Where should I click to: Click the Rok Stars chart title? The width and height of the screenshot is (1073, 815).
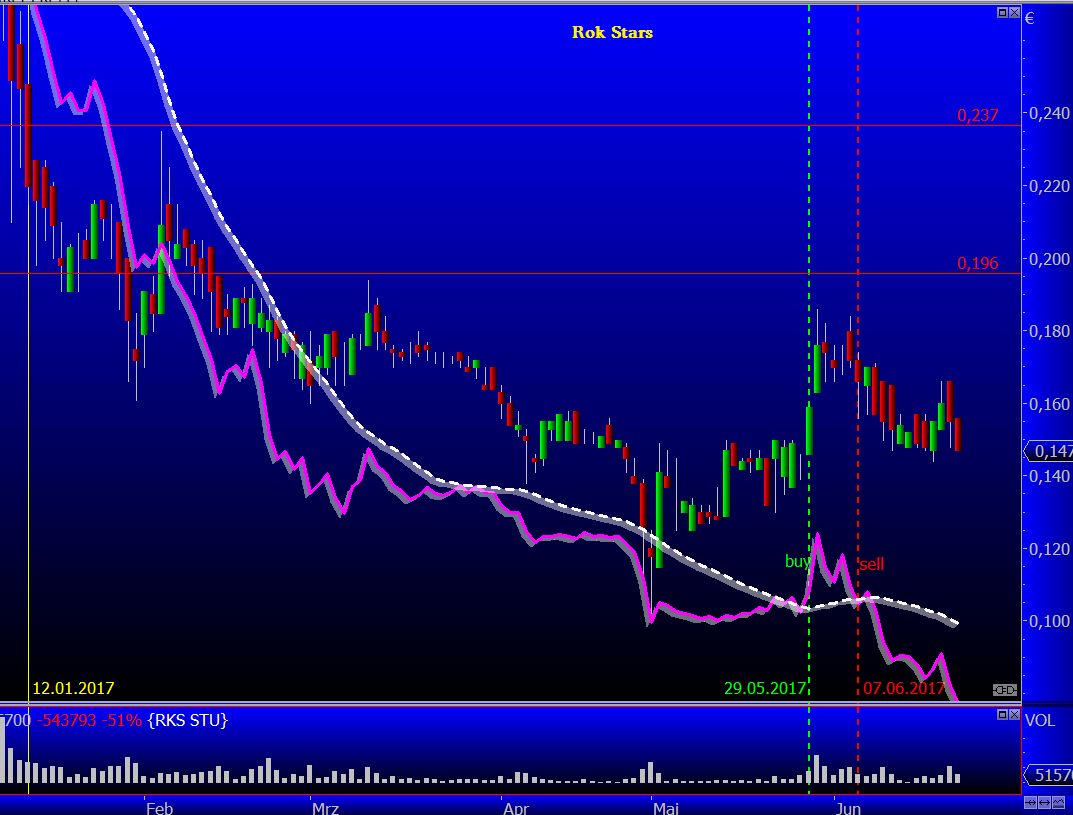[x=612, y=32]
